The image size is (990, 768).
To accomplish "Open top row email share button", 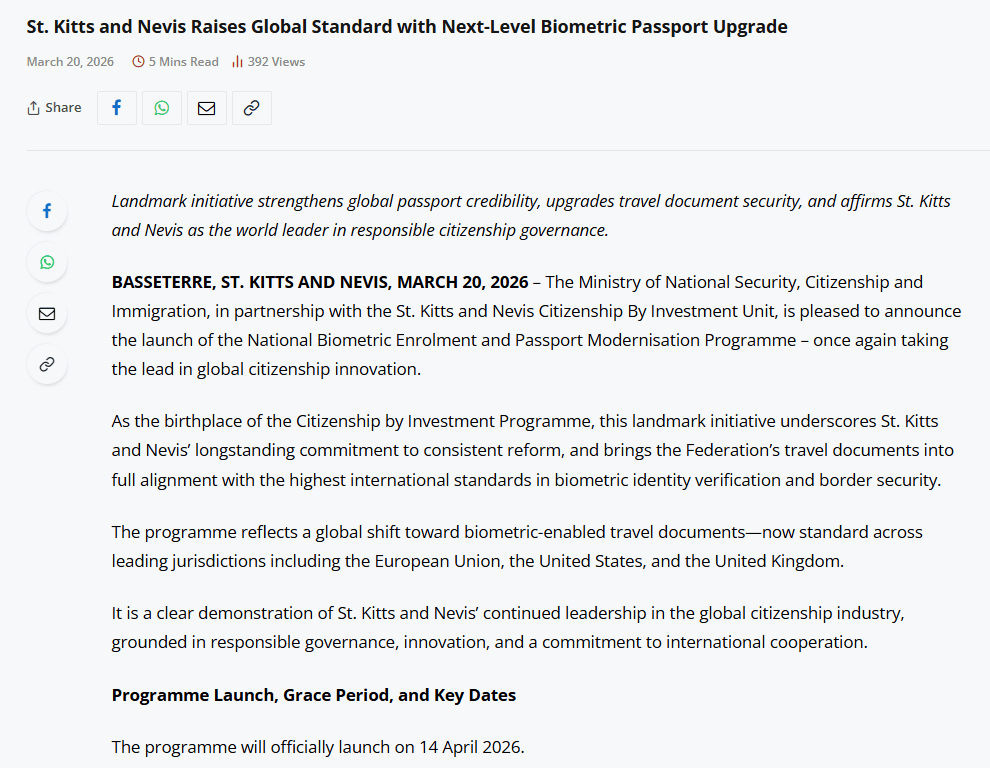I will pyautogui.click(x=207, y=108).
